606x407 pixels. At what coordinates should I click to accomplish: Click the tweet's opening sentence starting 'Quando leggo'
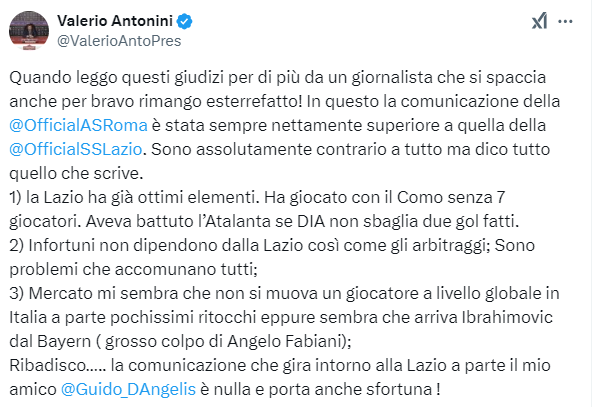coord(277,78)
